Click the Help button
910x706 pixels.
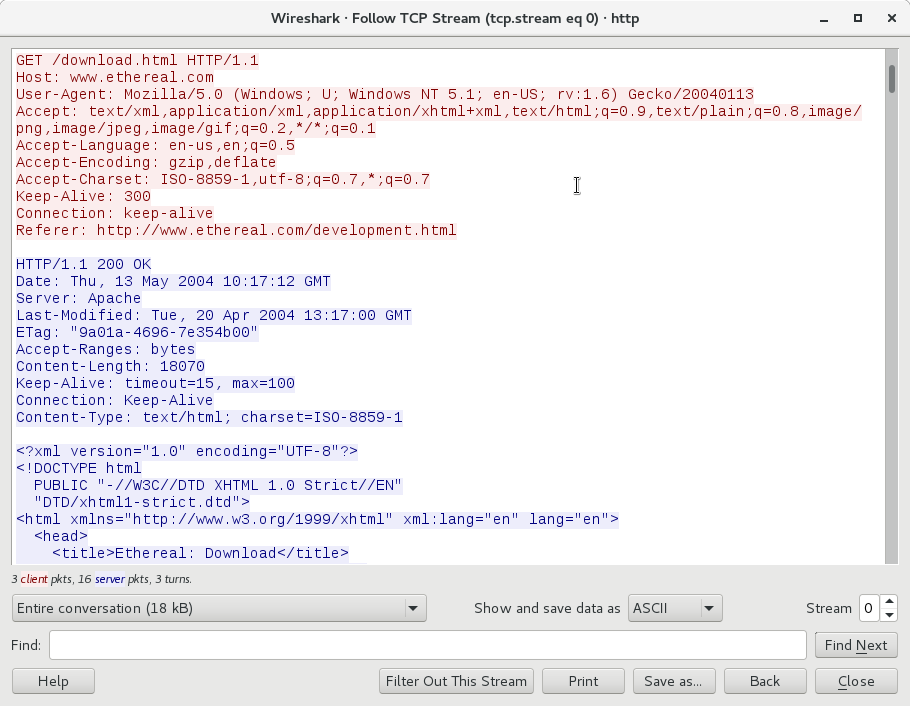[x=53, y=681]
